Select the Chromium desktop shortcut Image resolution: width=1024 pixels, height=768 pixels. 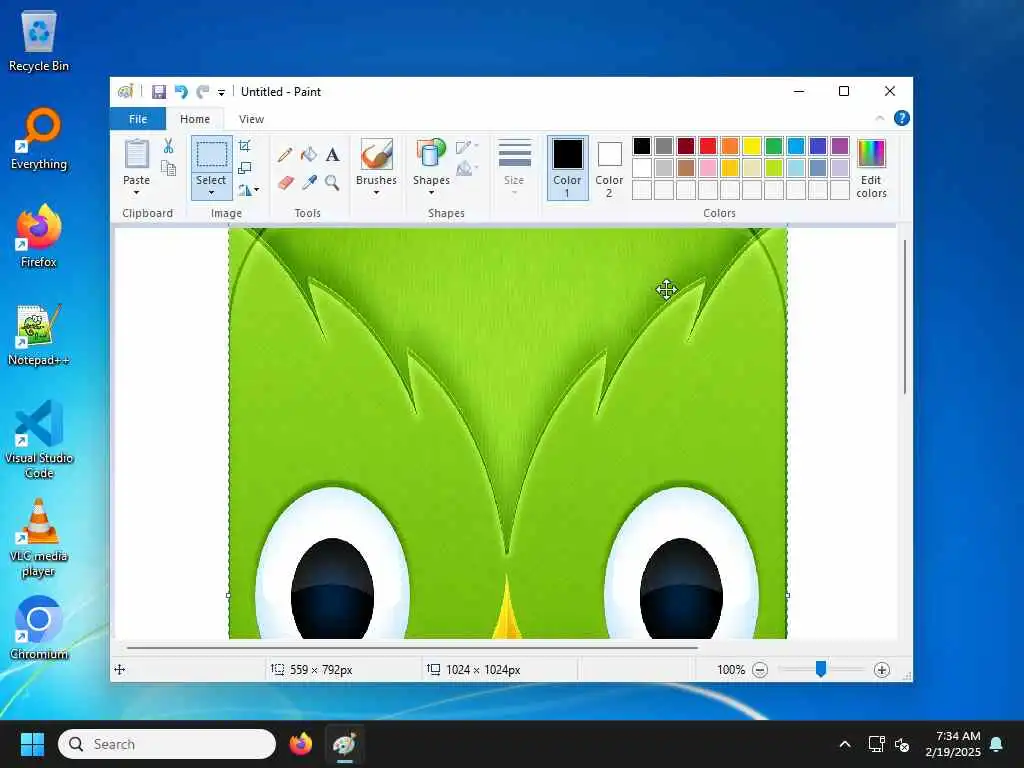coord(39,628)
